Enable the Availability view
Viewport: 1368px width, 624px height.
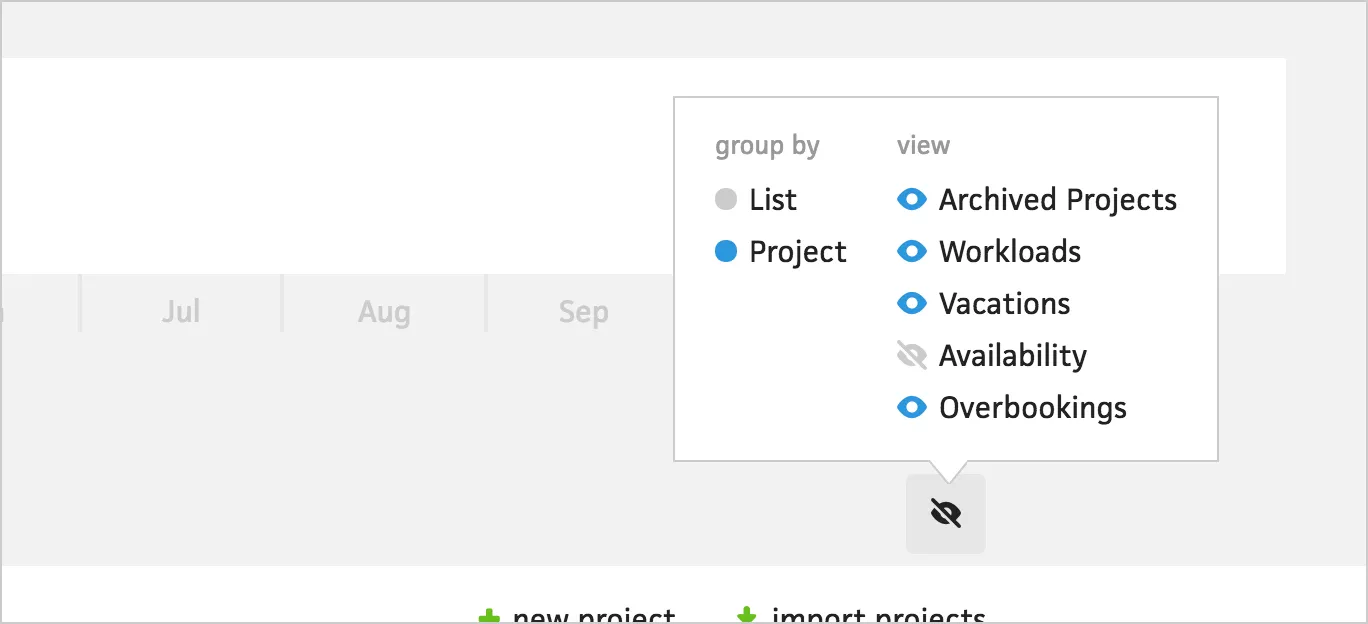912,355
